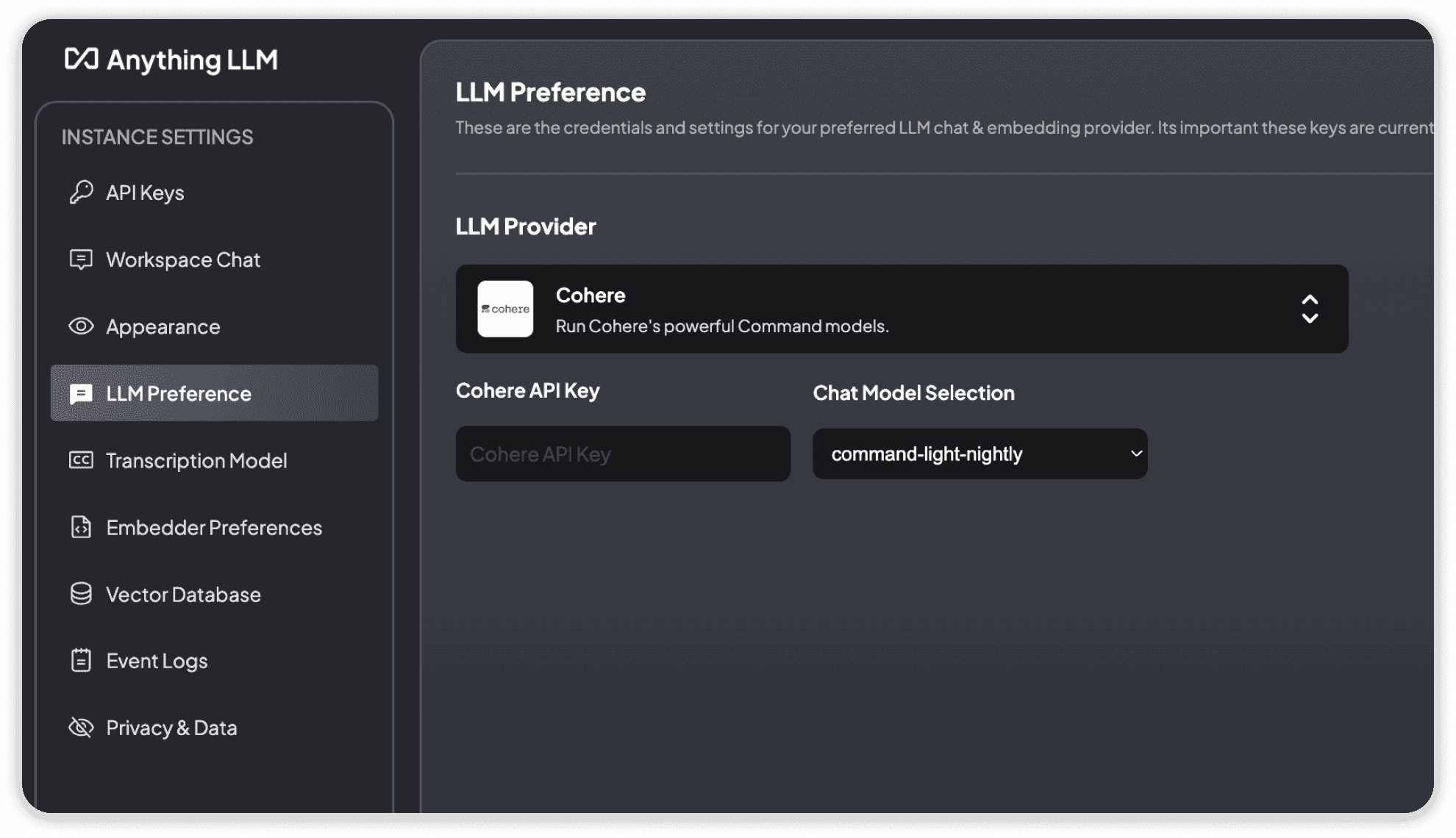Click the Chat Model Selection label
The width and height of the screenshot is (1456, 838).
(913, 393)
